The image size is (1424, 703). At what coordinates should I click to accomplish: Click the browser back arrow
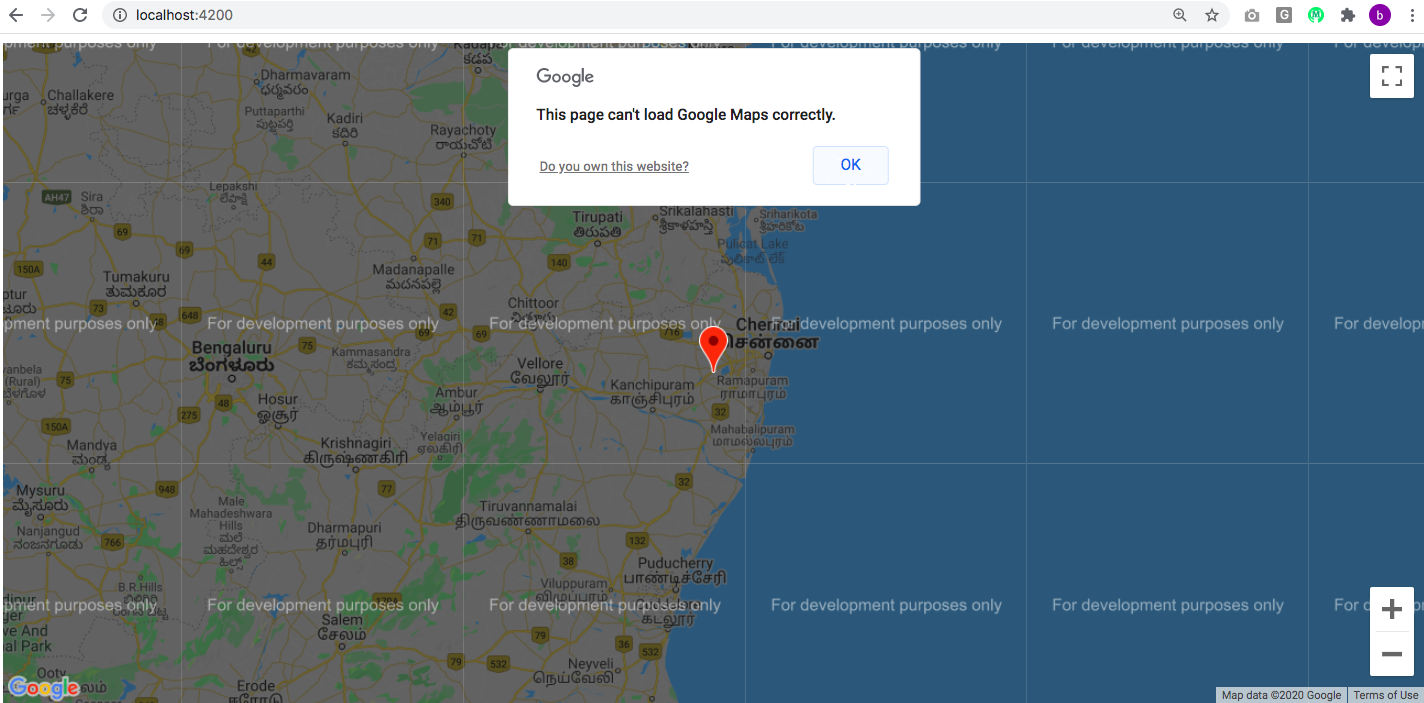click(x=16, y=15)
